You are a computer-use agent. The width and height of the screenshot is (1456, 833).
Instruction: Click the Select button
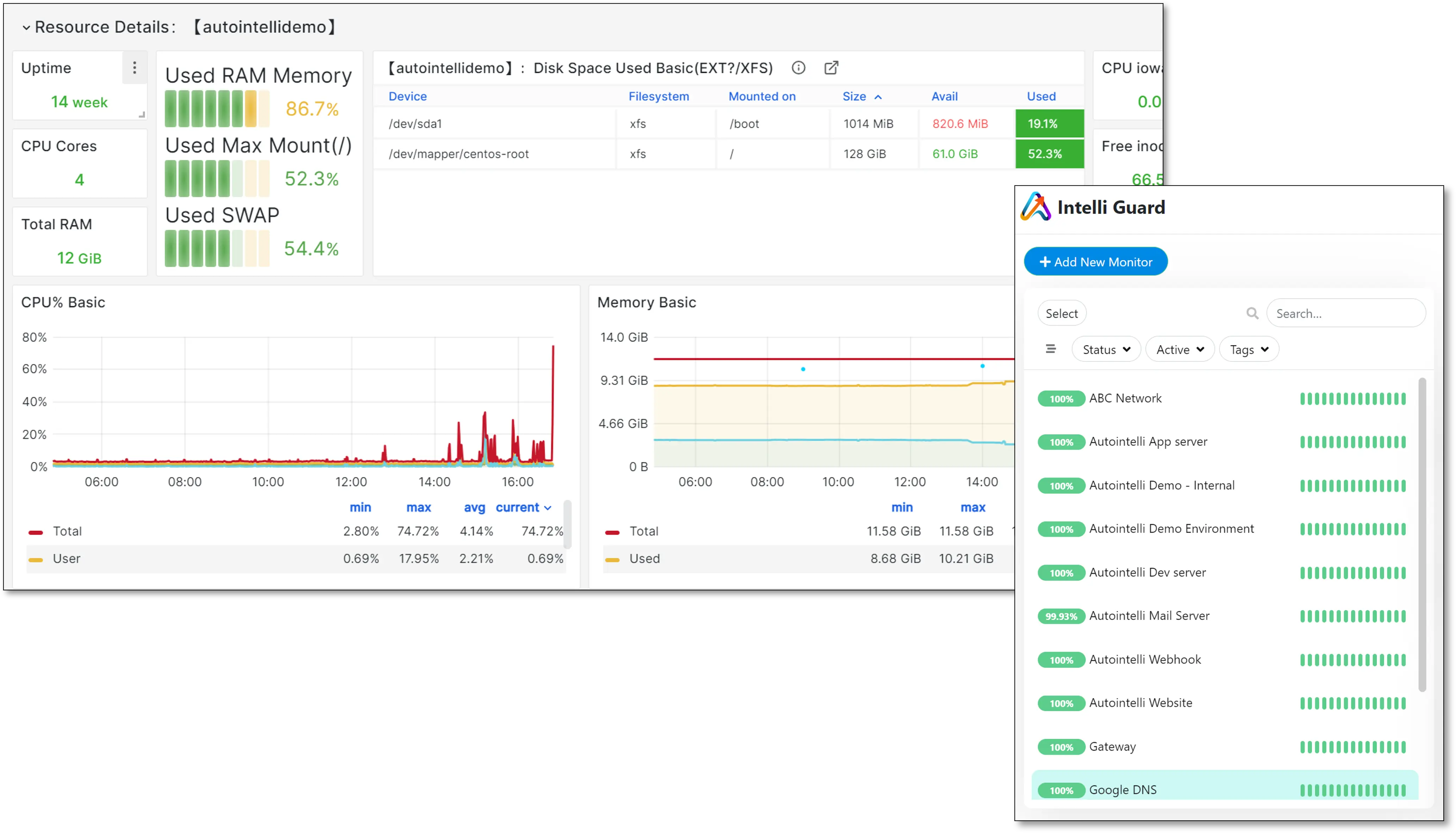point(1061,313)
